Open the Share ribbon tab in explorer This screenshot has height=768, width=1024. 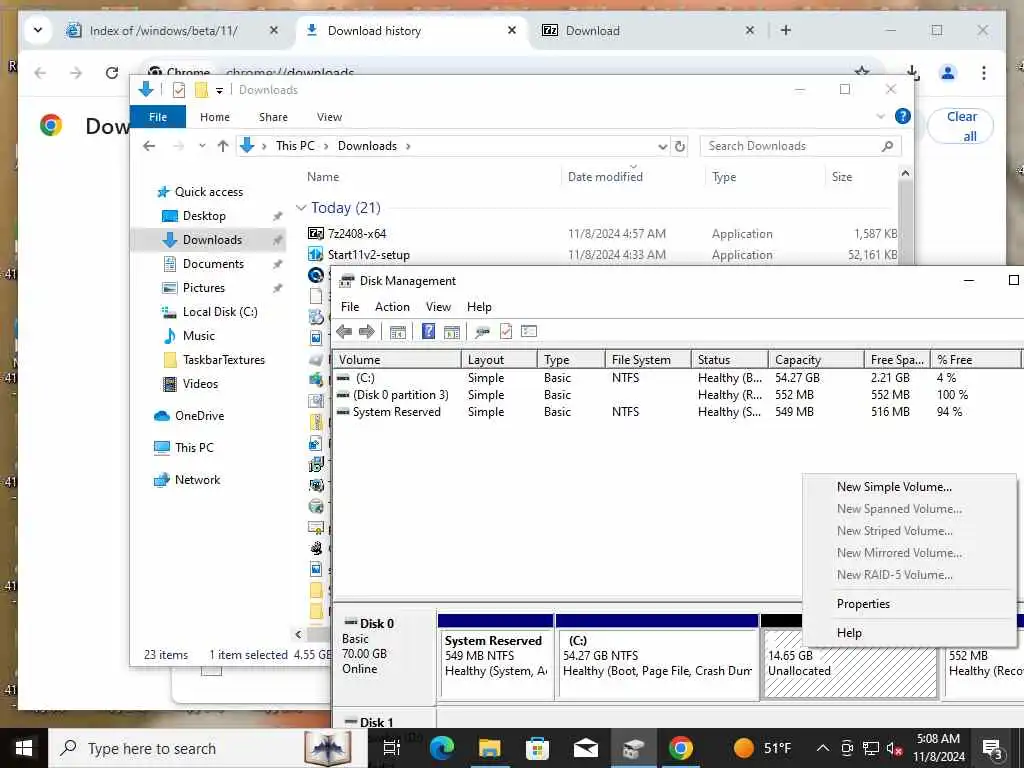[273, 118]
